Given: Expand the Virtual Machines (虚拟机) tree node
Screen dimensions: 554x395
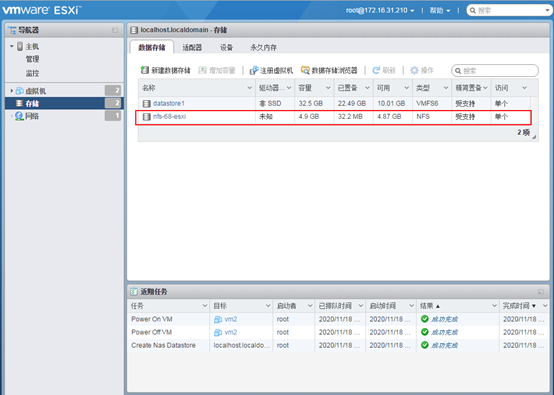Looking at the screenshot, I should point(12,91).
